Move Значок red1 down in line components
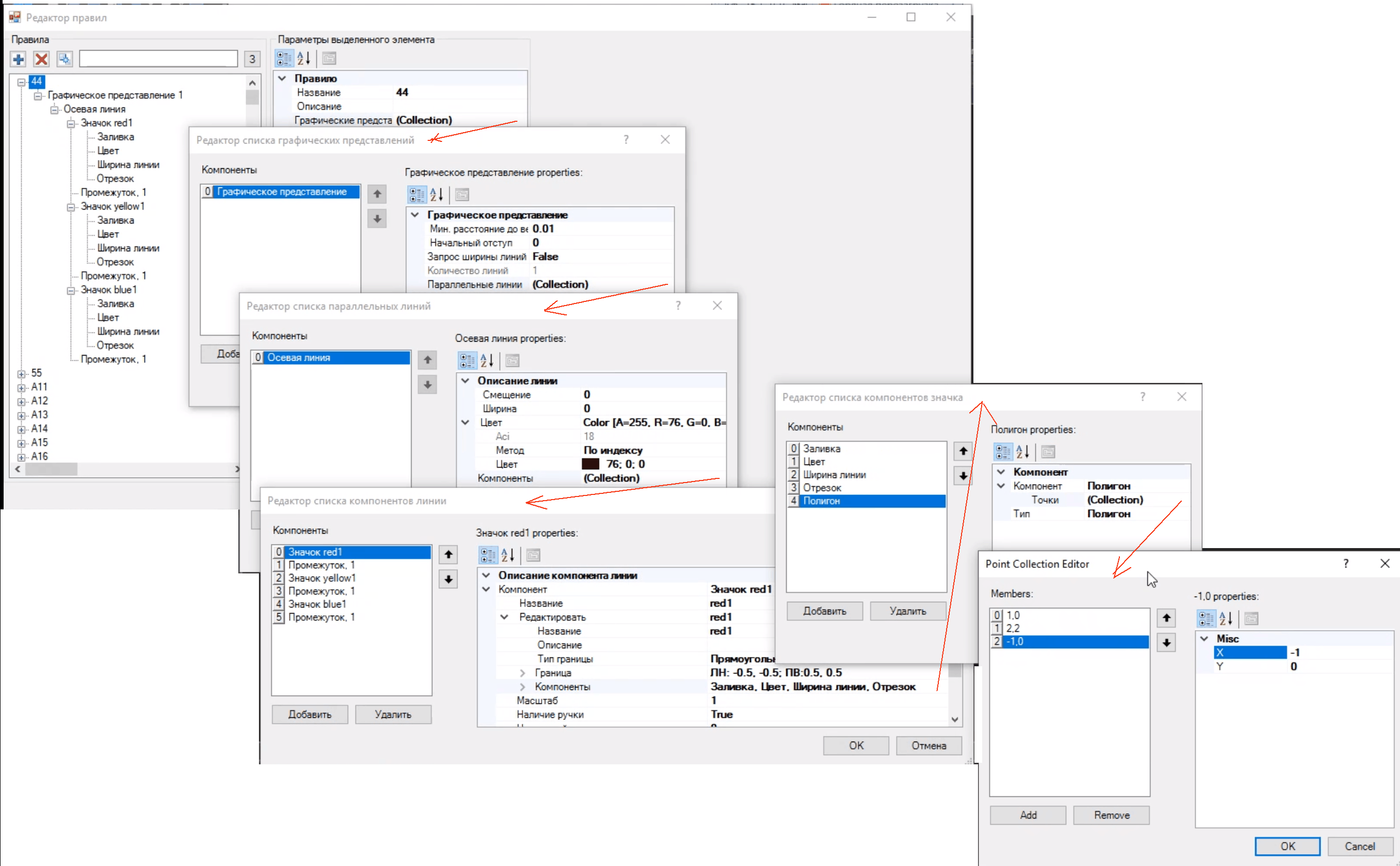The height and width of the screenshot is (866, 1400). click(x=448, y=579)
